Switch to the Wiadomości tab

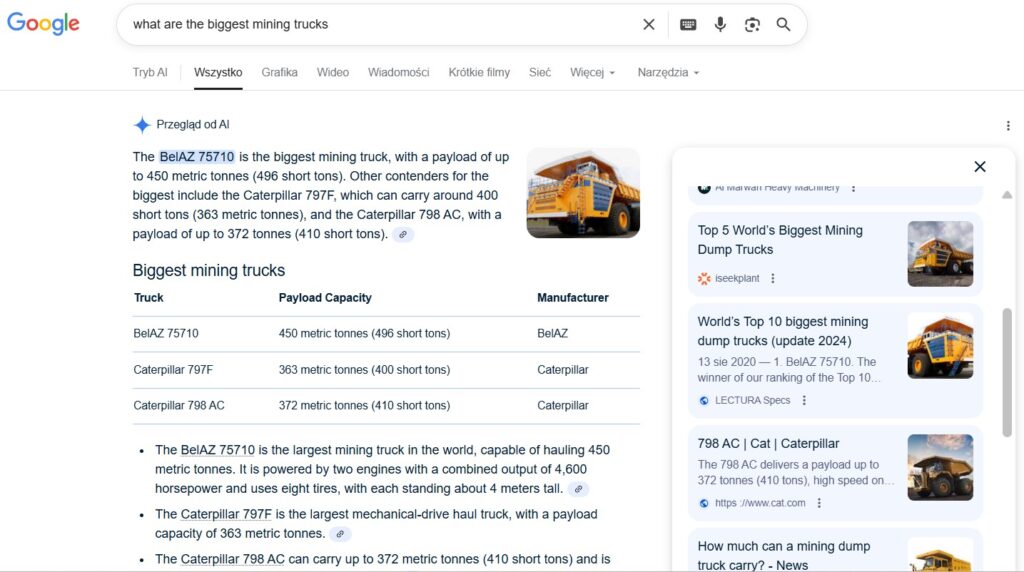pos(398,72)
